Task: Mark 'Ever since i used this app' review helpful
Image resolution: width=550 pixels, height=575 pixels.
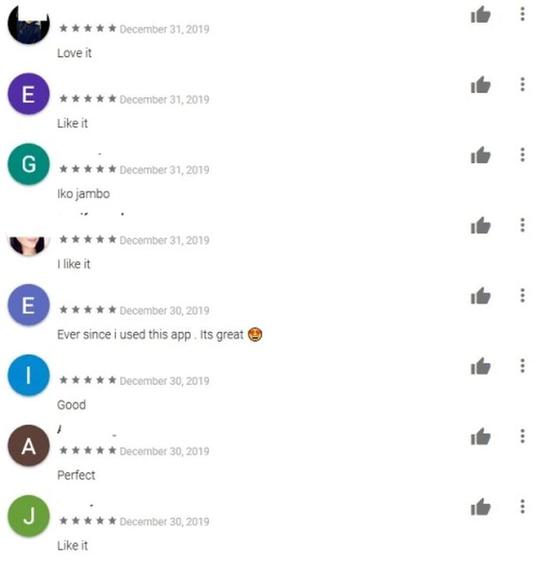Action: (x=480, y=296)
